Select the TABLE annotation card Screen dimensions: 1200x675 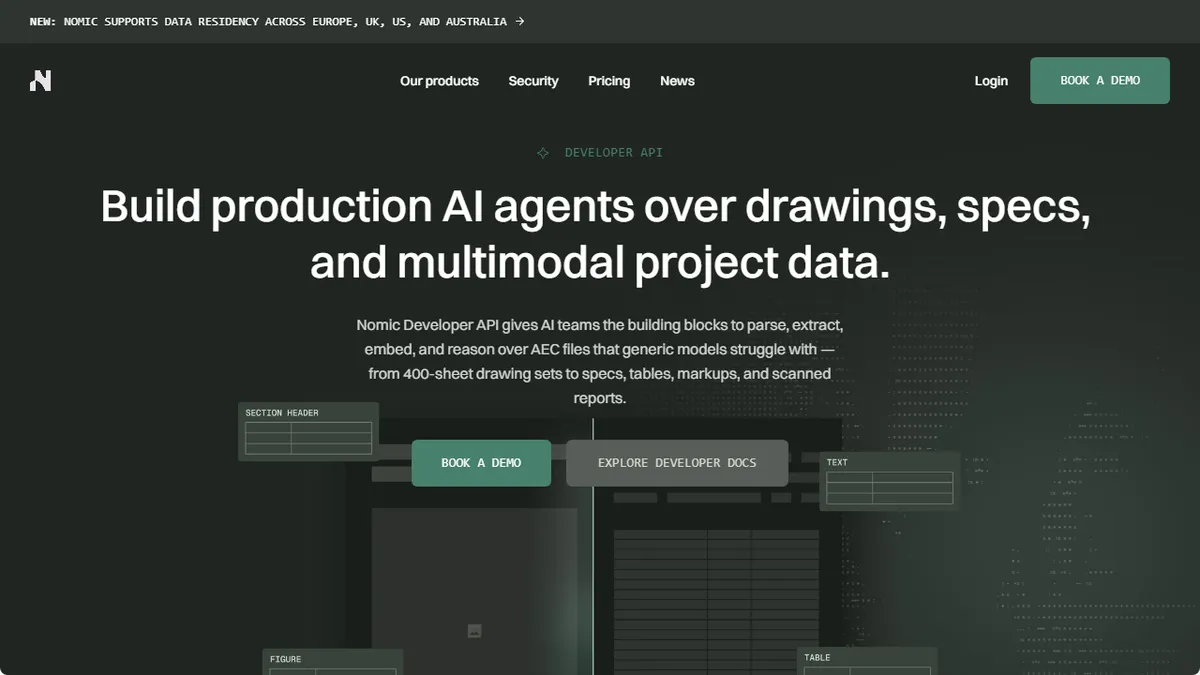[868, 662]
